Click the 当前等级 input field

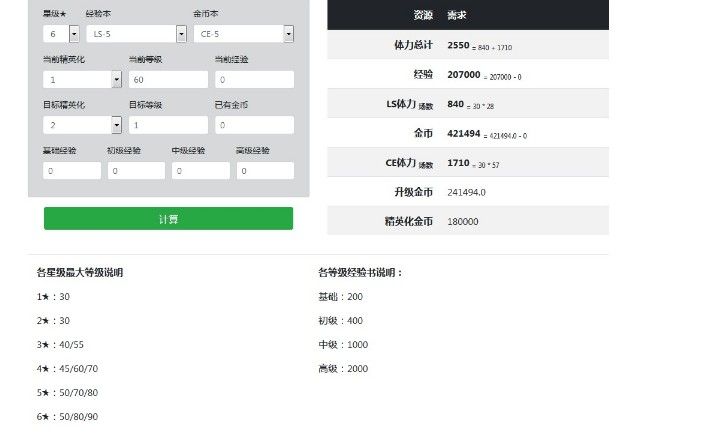(x=168, y=80)
